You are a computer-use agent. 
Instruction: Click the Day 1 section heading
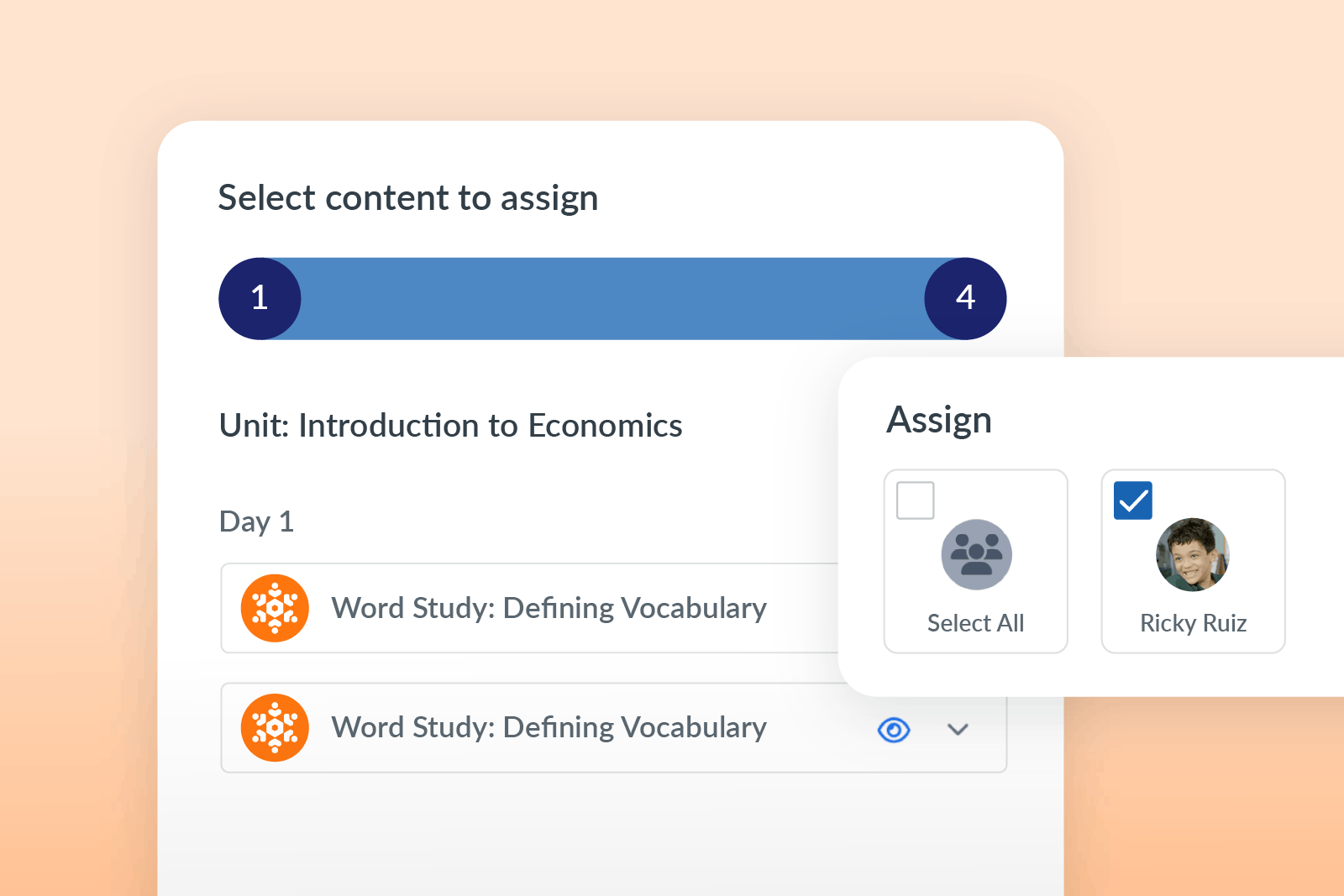[x=256, y=521]
